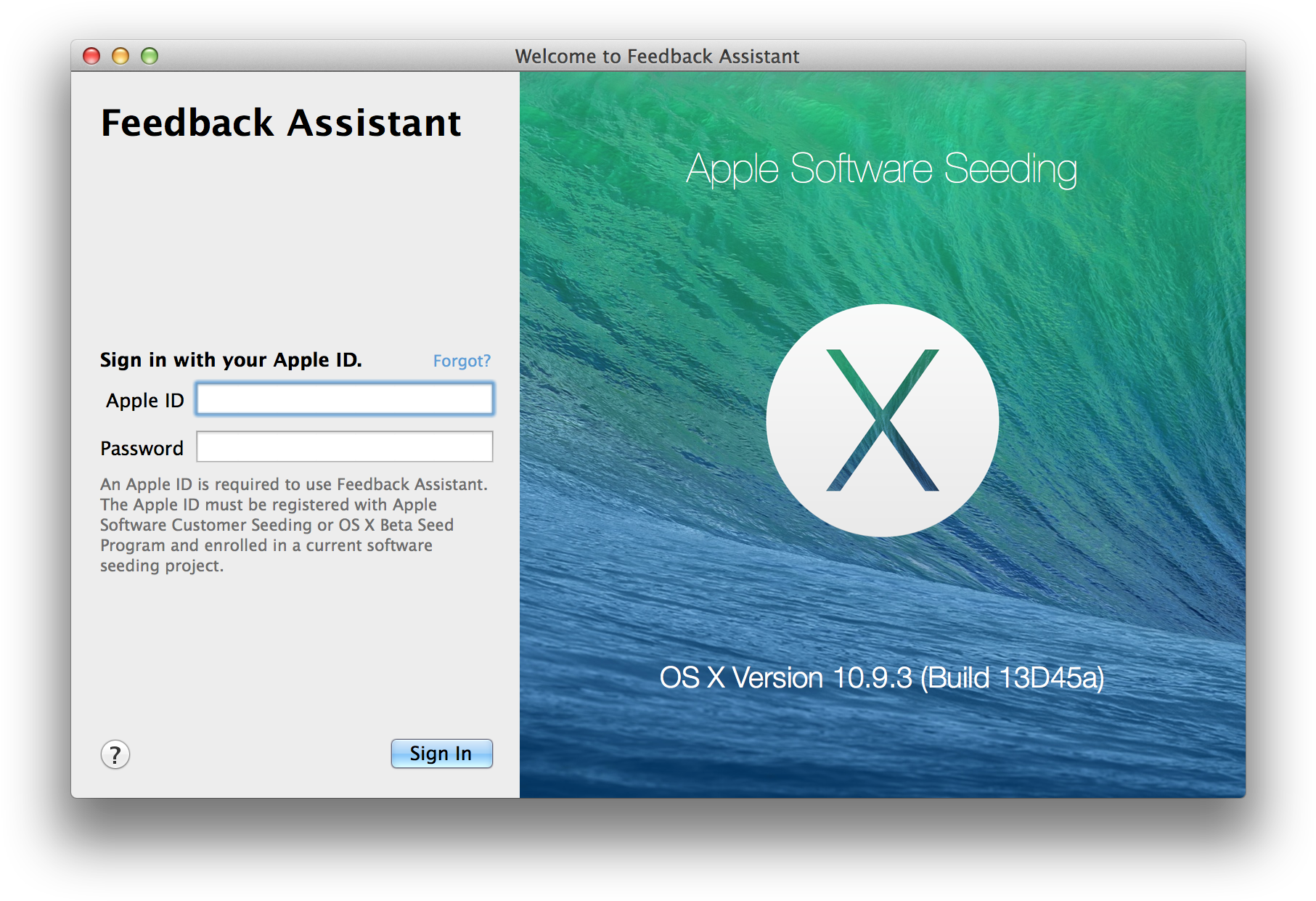Click the Forgot? link
Viewport: 1316px width, 901px height.
[x=462, y=361]
